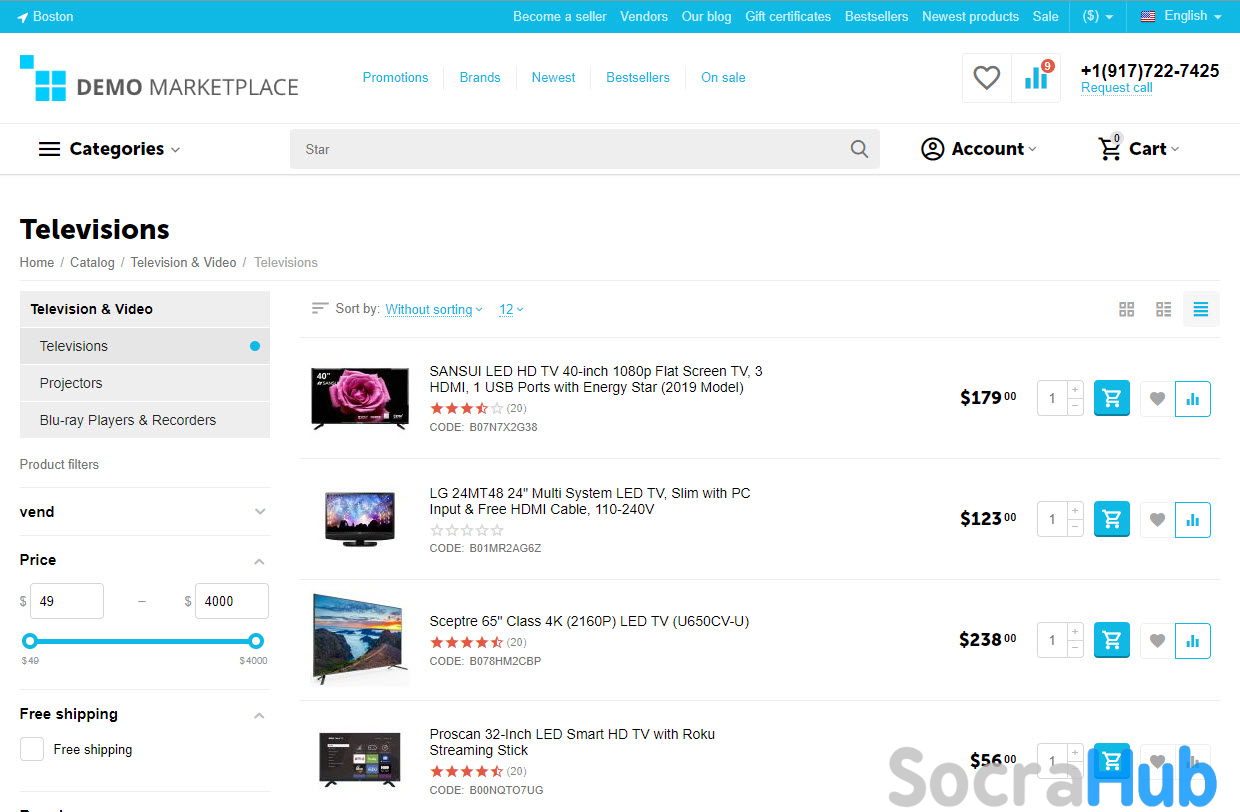1240x812 pixels.
Task: Add Sceptre 65" TV to cart
Action: (1112, 640)
